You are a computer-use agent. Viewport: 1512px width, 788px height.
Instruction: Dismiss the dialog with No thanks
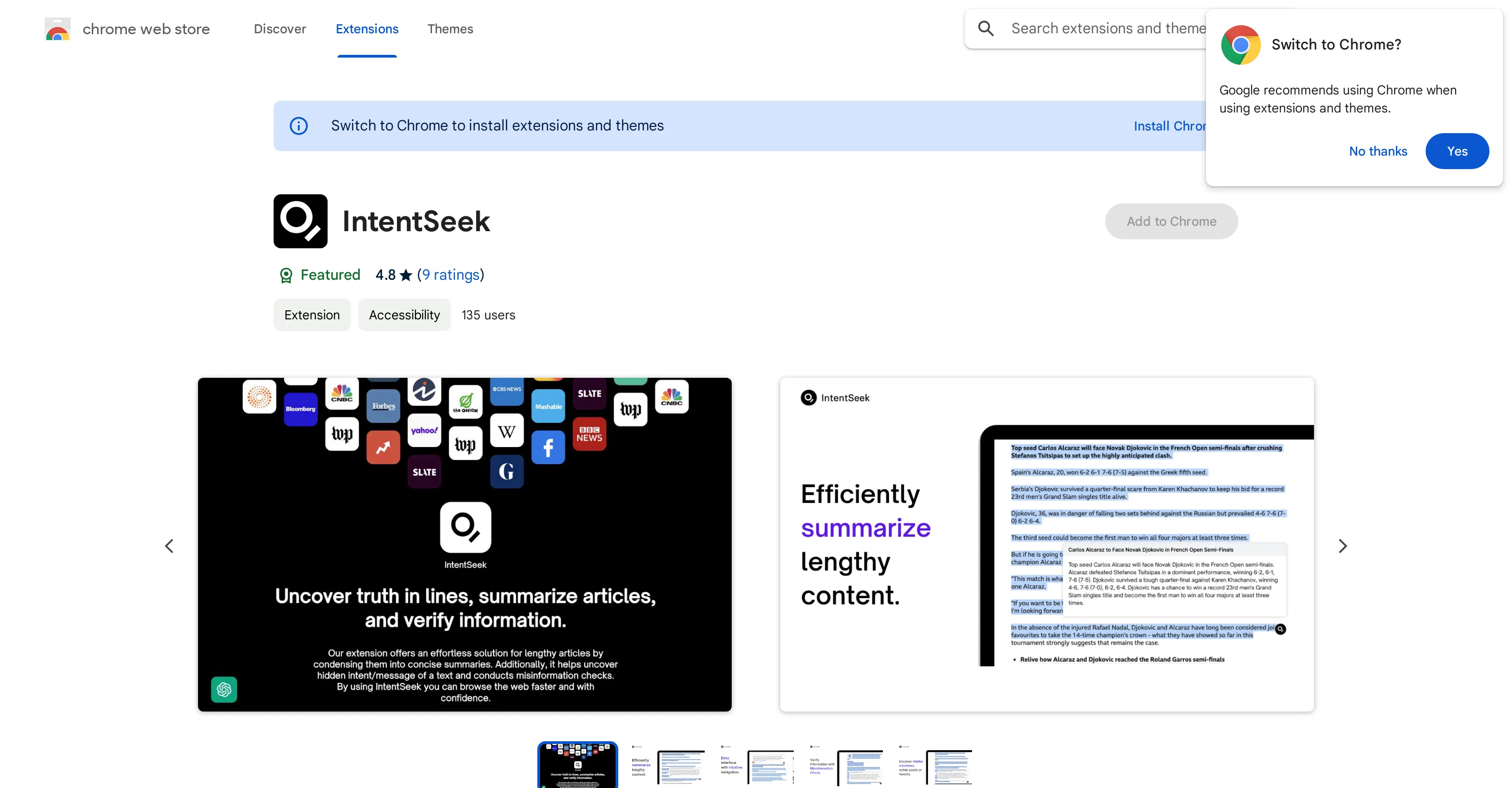(x=1377, y=151)
